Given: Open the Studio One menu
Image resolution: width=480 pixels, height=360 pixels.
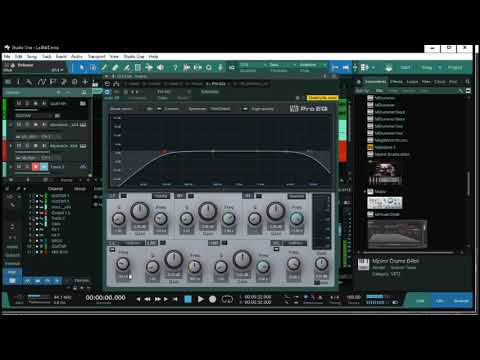Looking at the screenshot, I should (134, 56).
